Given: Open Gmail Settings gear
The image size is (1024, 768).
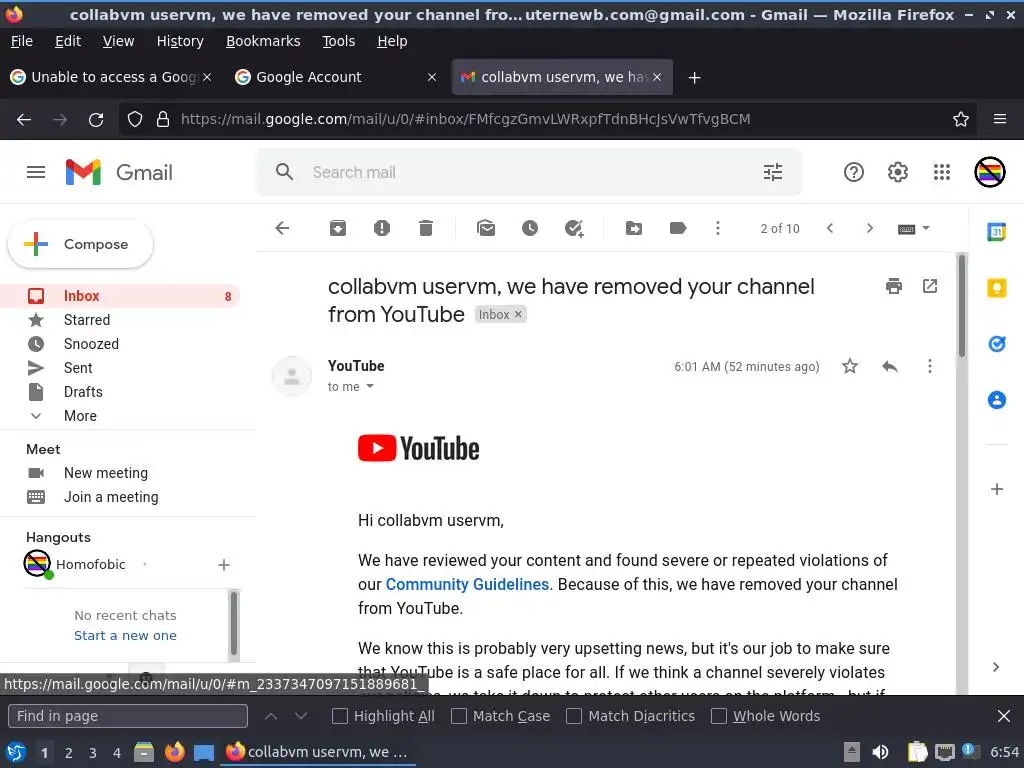Looking at the screenshot, I should pyautogui.click(x=897, y=172).
